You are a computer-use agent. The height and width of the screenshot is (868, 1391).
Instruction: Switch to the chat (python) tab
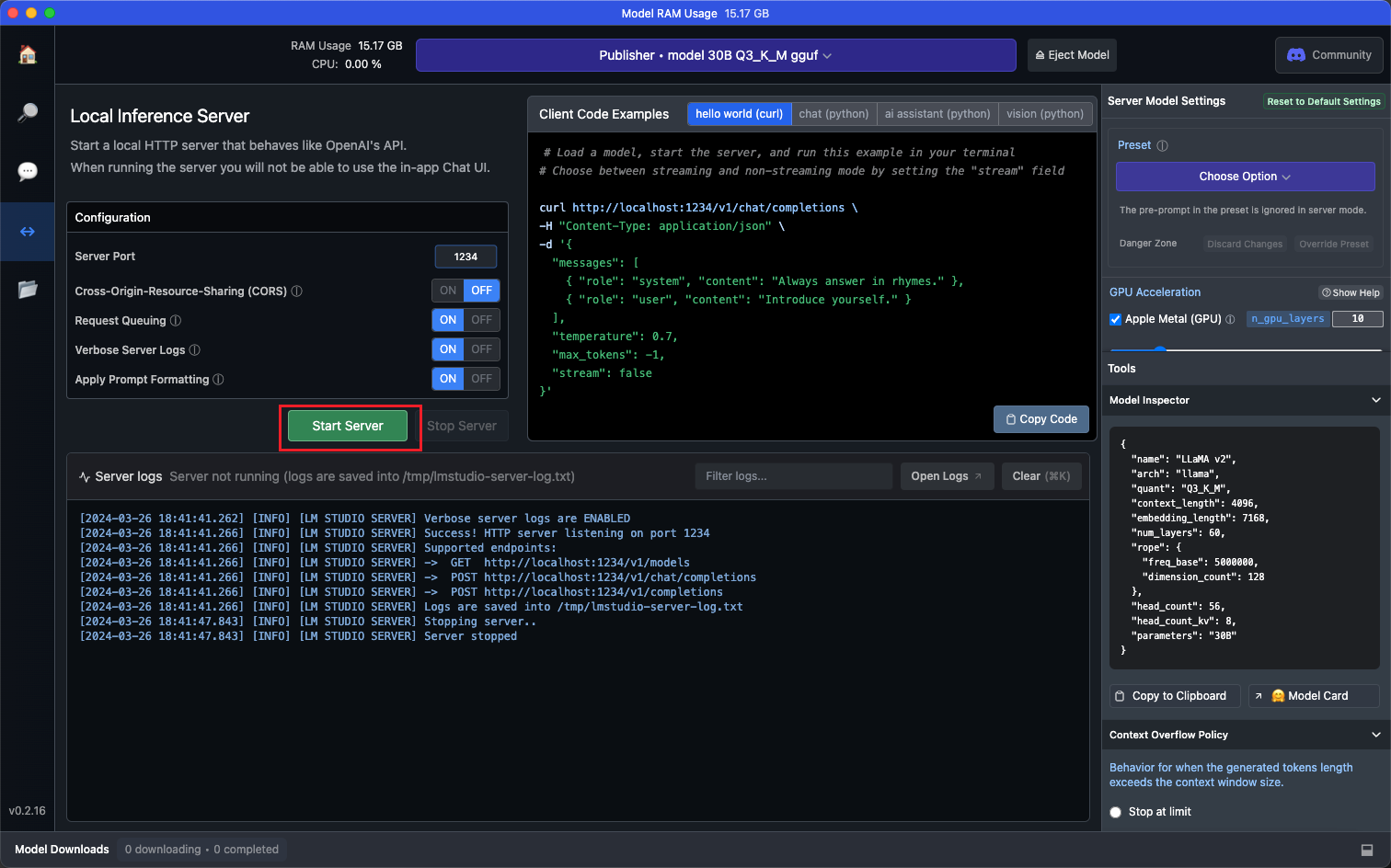(x=833, y=114)
